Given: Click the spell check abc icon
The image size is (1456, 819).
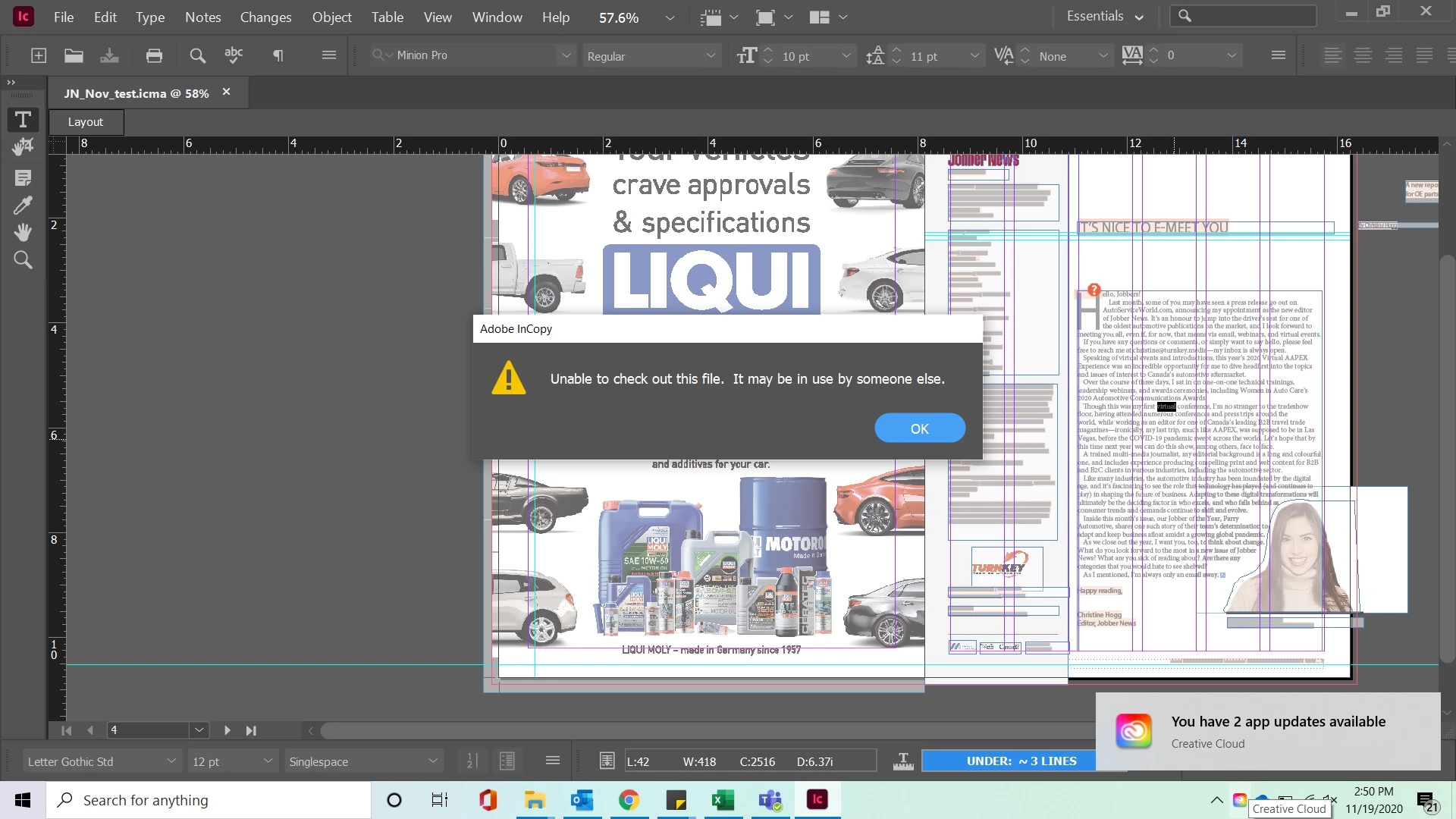Looking at the screenshot, I should pos(234,55).
